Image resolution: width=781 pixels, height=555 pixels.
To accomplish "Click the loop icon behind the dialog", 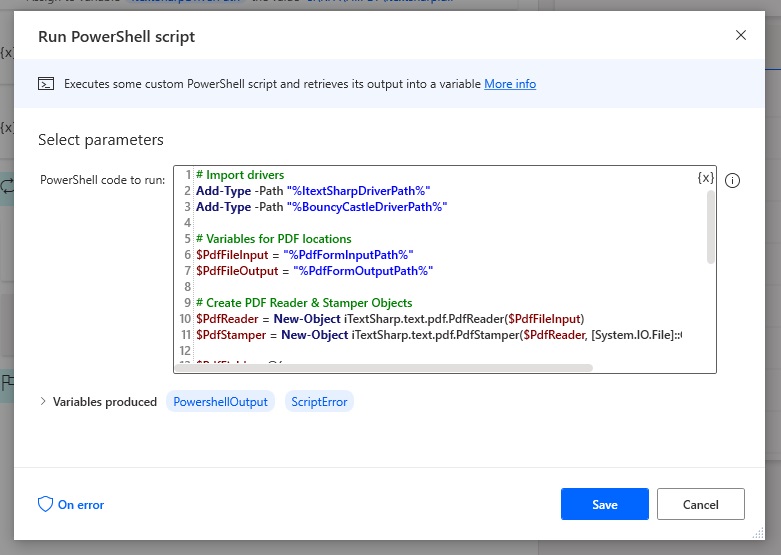I will point(7,186).
